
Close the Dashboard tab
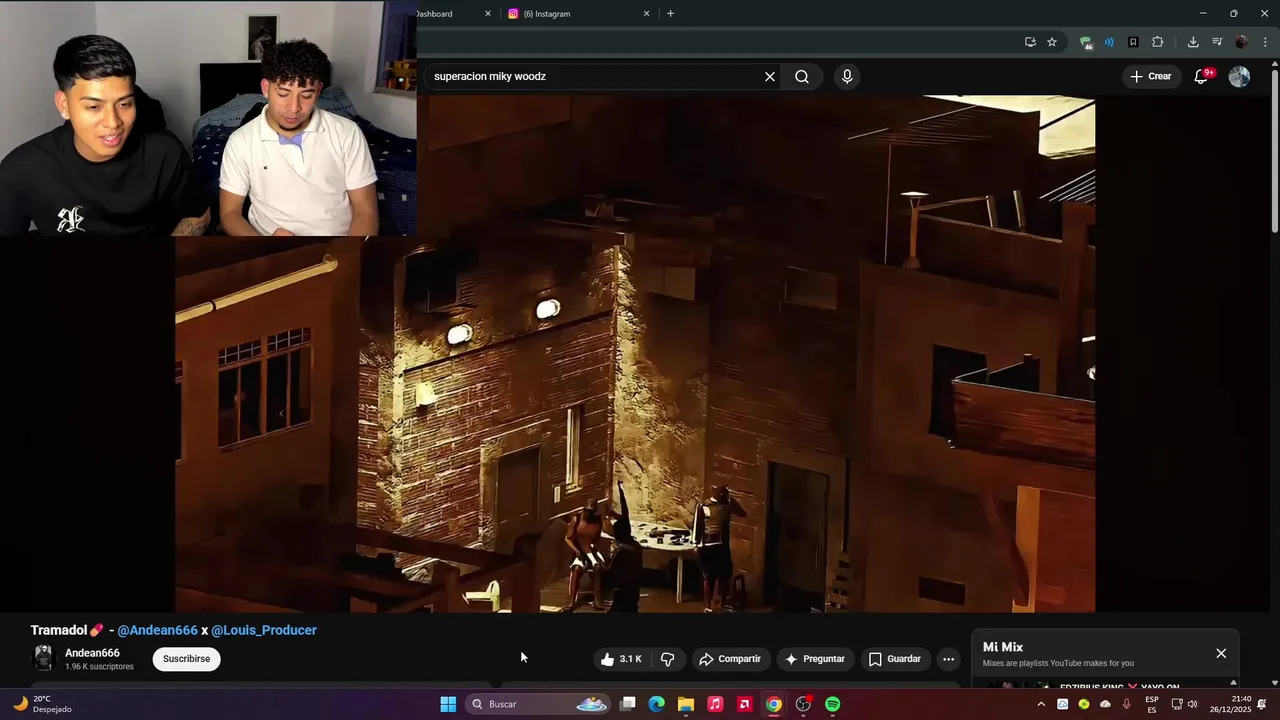tap(488, 14)
